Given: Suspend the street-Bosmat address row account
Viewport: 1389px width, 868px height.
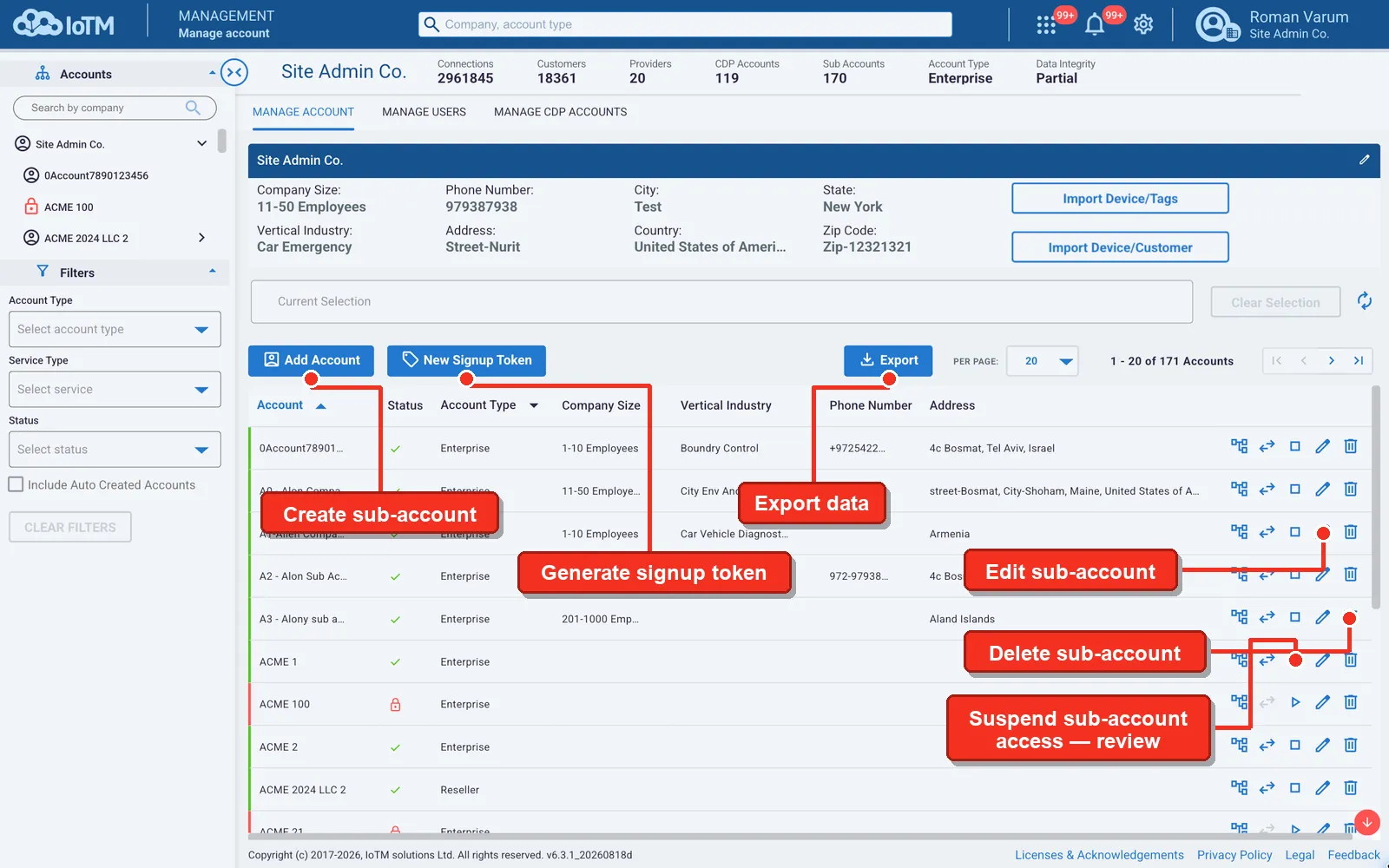Looking at the screenshot, I should tap(1294, 489).
